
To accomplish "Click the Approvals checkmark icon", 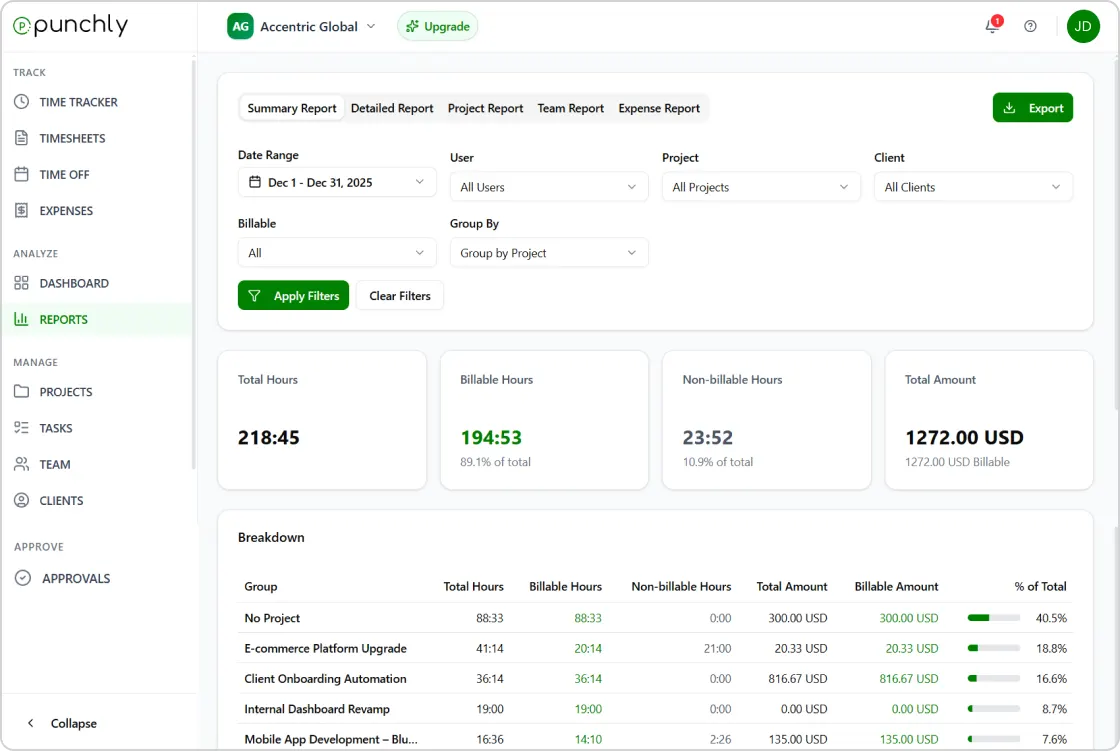I will coord(22,578).
